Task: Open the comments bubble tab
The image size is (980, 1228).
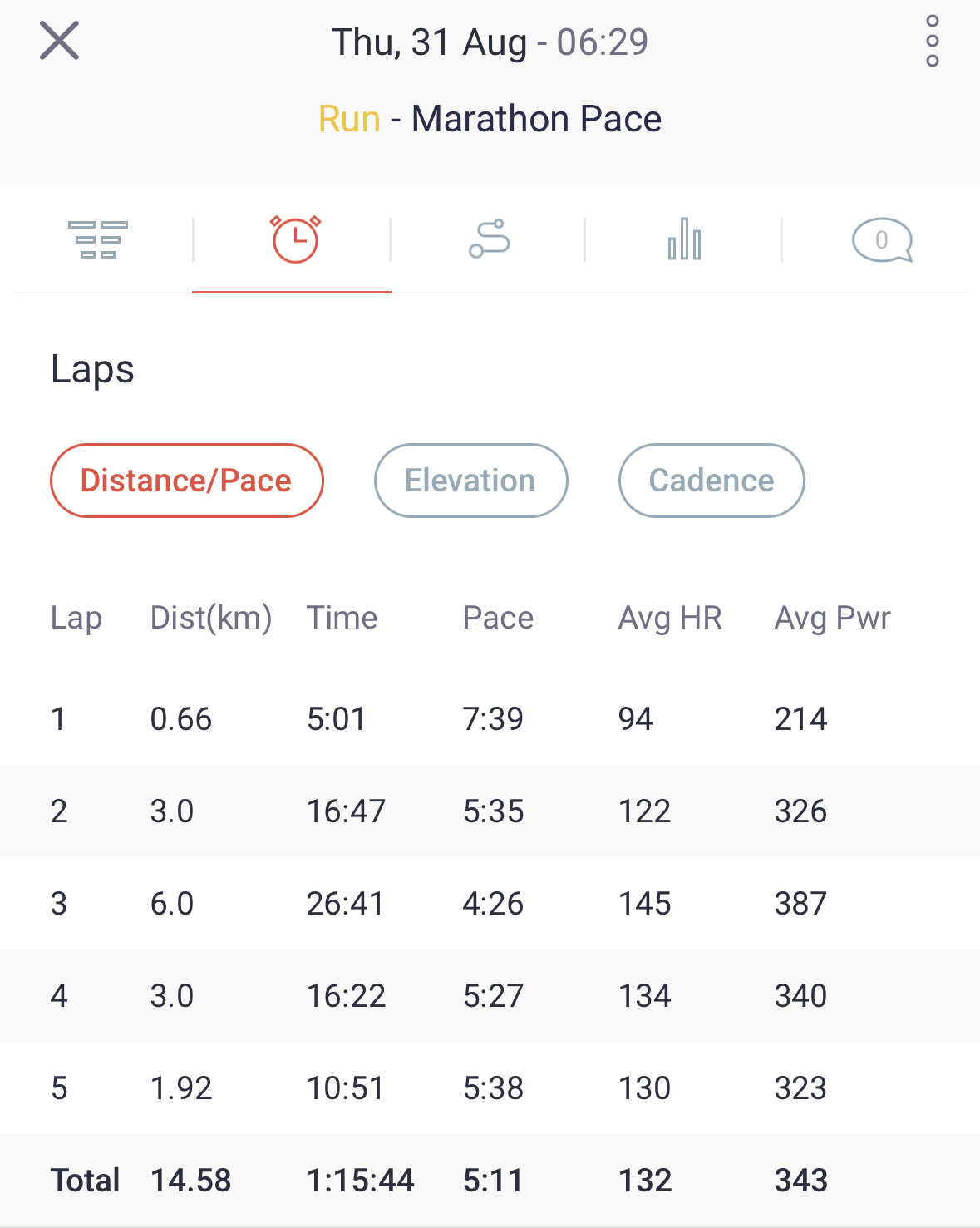Action: coord(882,240)
